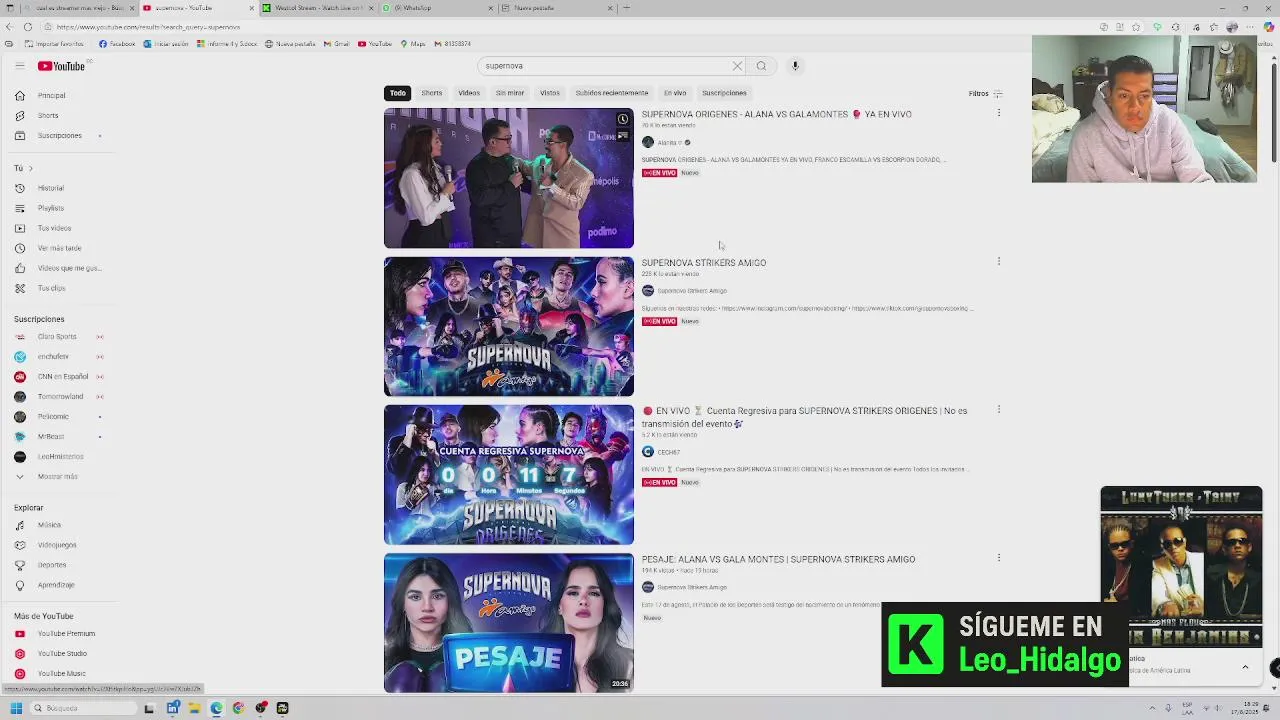
Task: Open the PESAJE video thumbnail
Action: tap(509, 623)
